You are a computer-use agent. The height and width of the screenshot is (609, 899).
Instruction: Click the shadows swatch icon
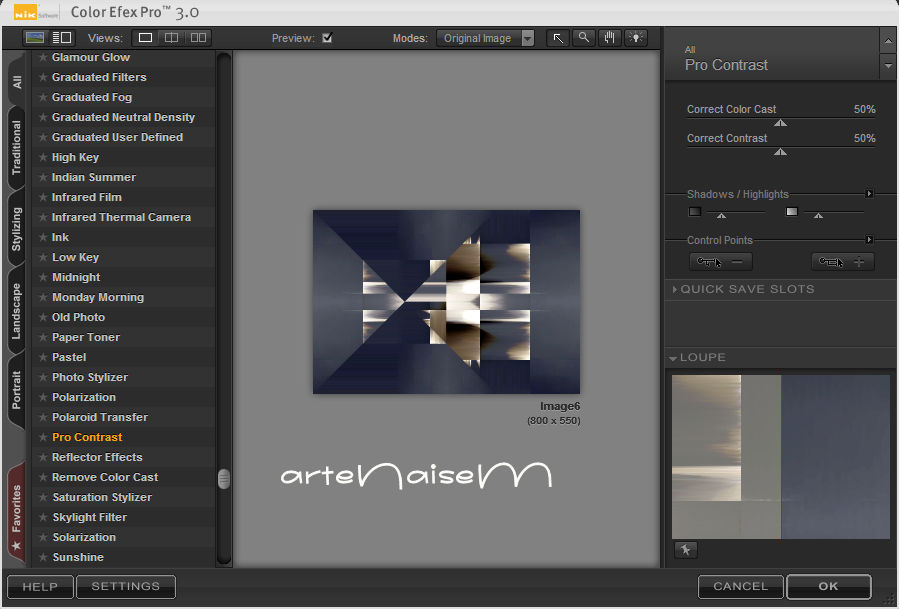(x=695, y=212)
